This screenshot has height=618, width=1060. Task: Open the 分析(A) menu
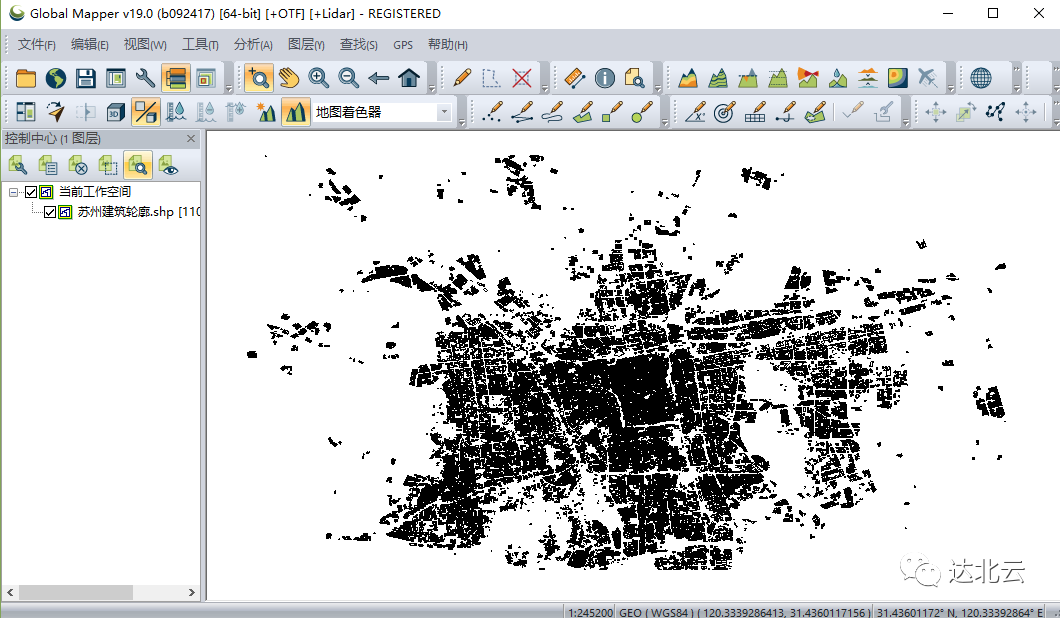[x=253, y=45]
